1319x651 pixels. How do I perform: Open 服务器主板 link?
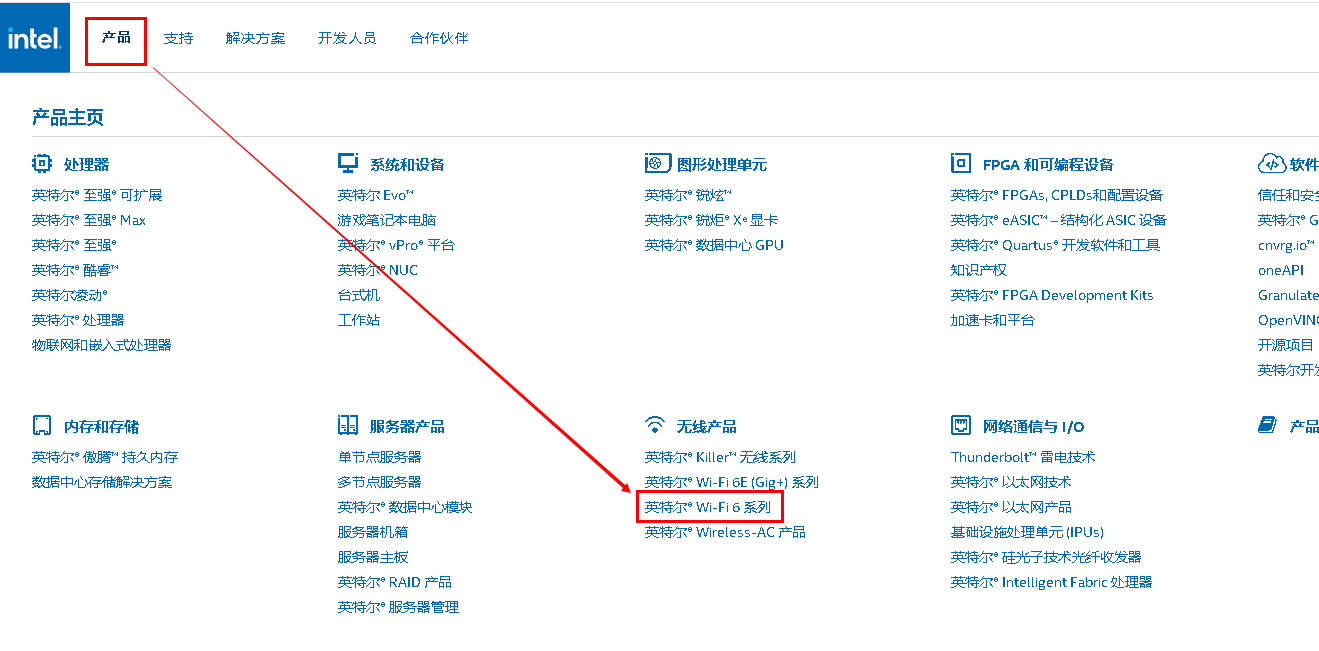[x=373, y=557]
